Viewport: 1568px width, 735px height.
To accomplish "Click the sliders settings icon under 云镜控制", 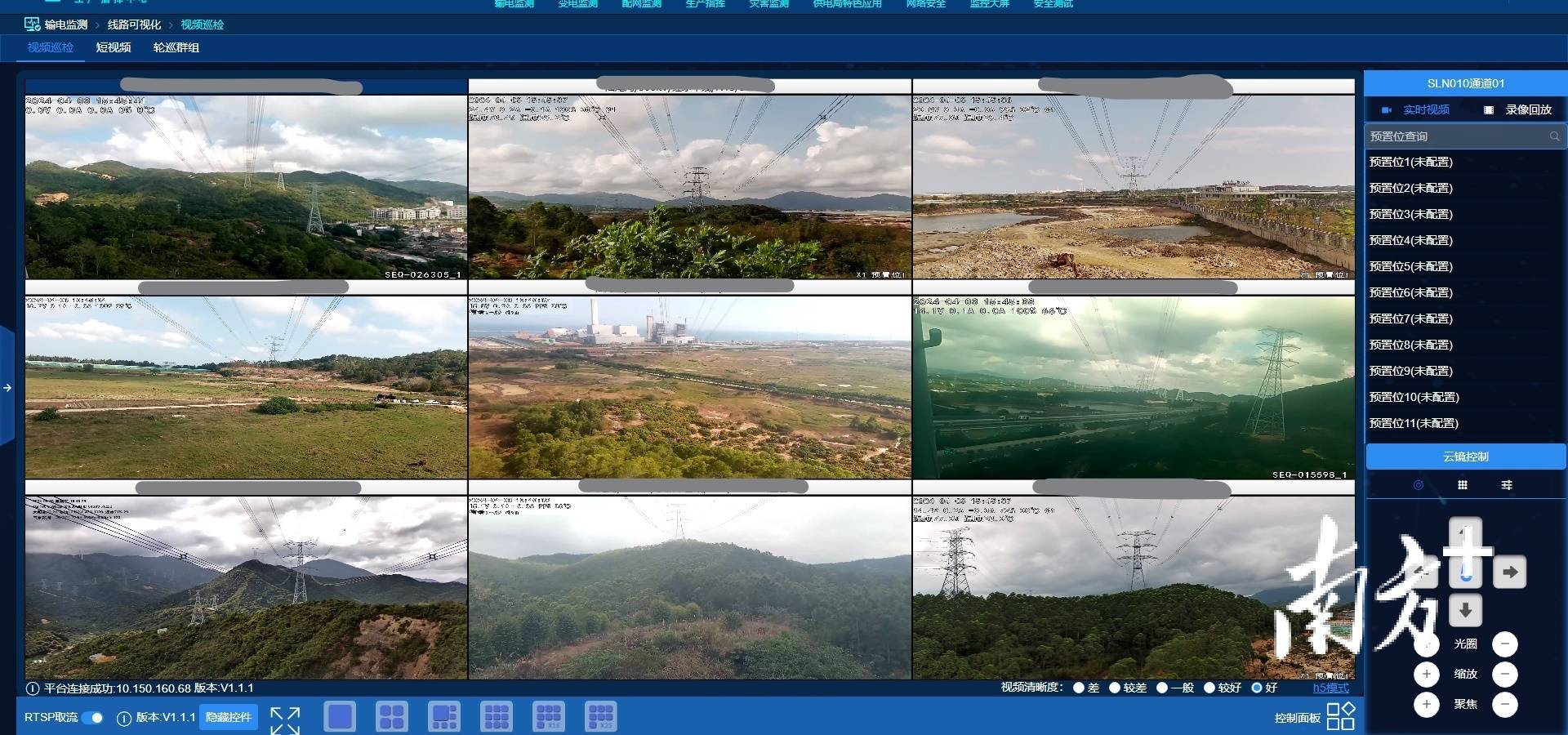I will (x=1507, y=485).
